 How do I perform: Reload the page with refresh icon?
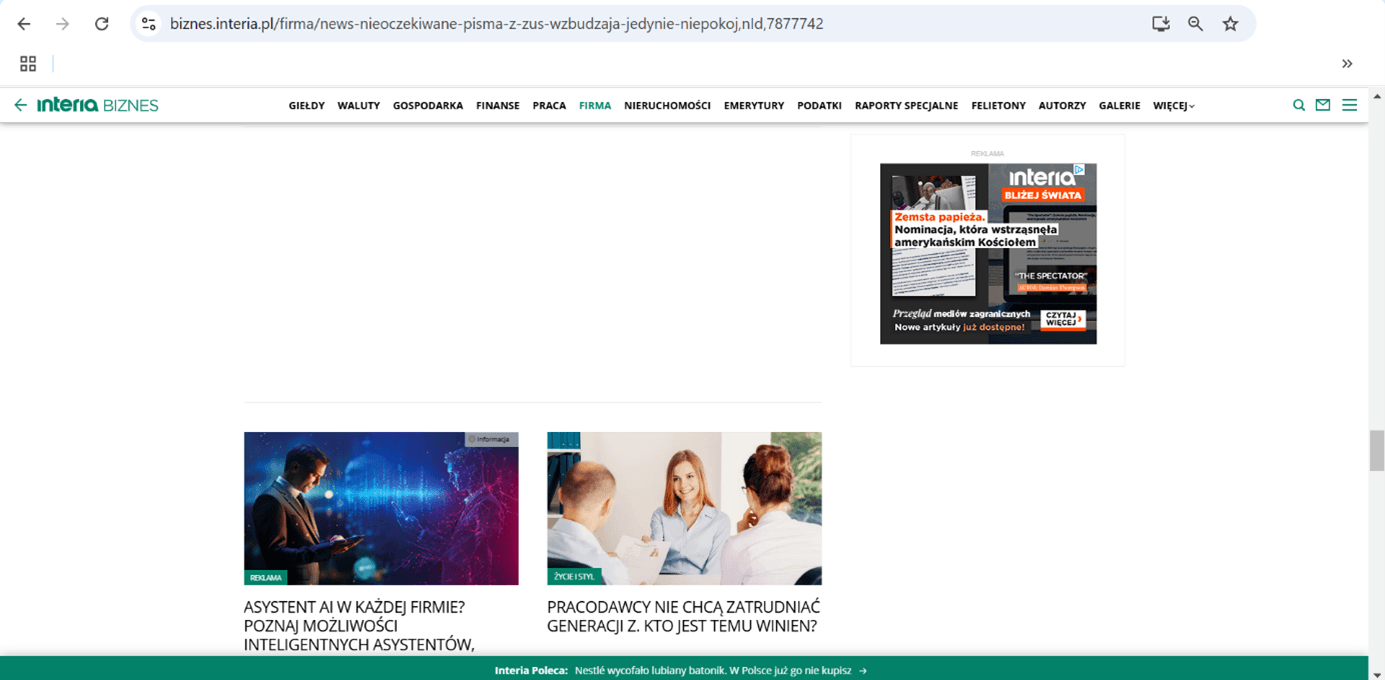coord(101,24)
